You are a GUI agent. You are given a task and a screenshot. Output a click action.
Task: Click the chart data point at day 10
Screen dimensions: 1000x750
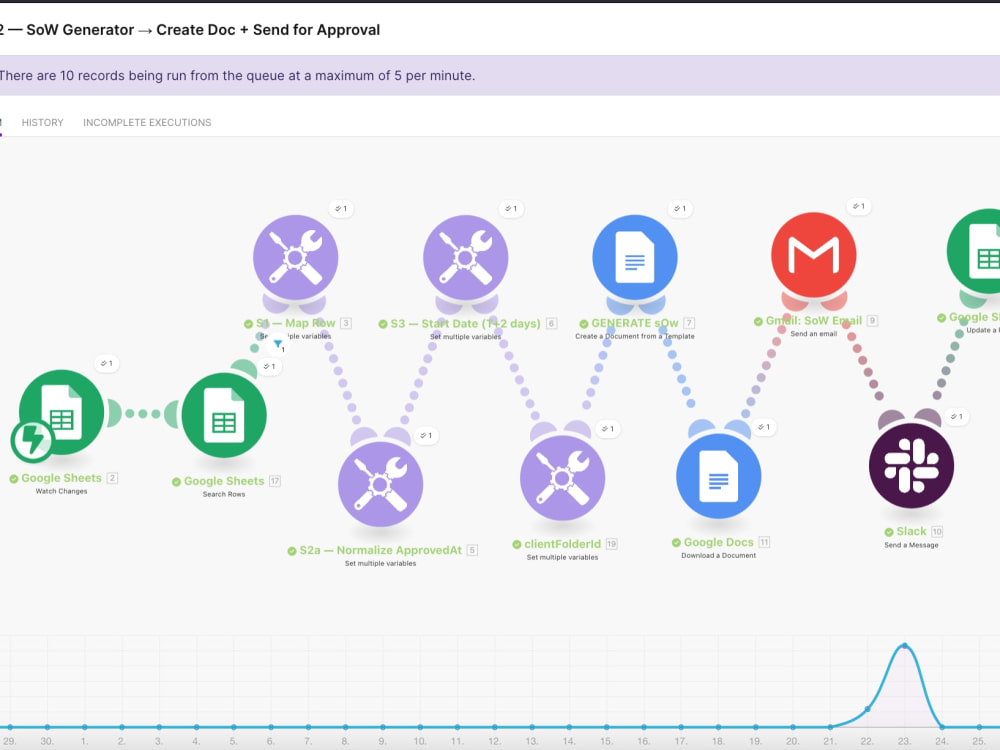(x=420, y=726)
